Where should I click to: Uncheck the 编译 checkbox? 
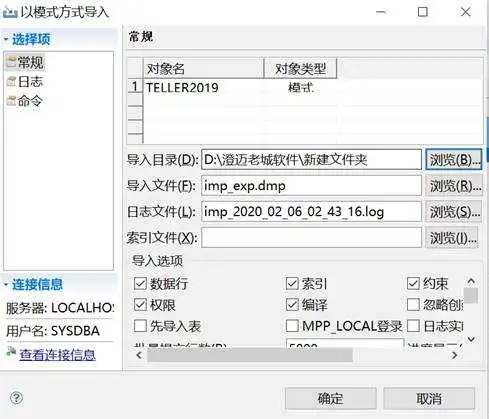click(292, 305)
